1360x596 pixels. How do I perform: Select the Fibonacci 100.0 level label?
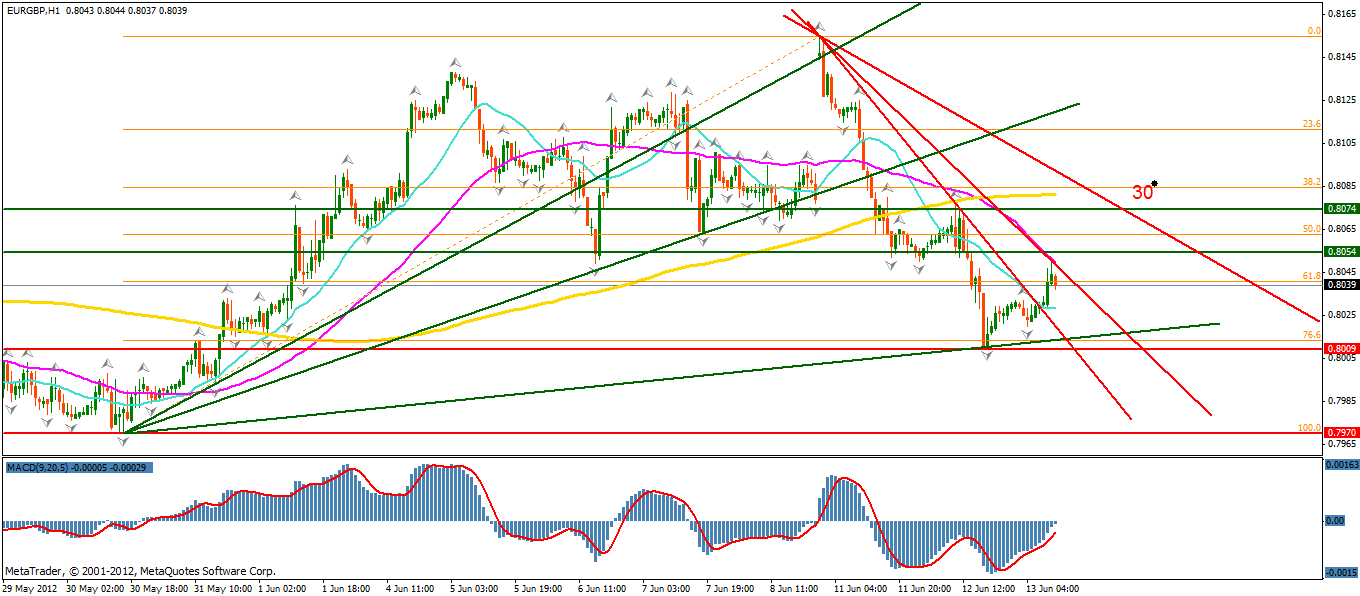[x=1309, y=428]
